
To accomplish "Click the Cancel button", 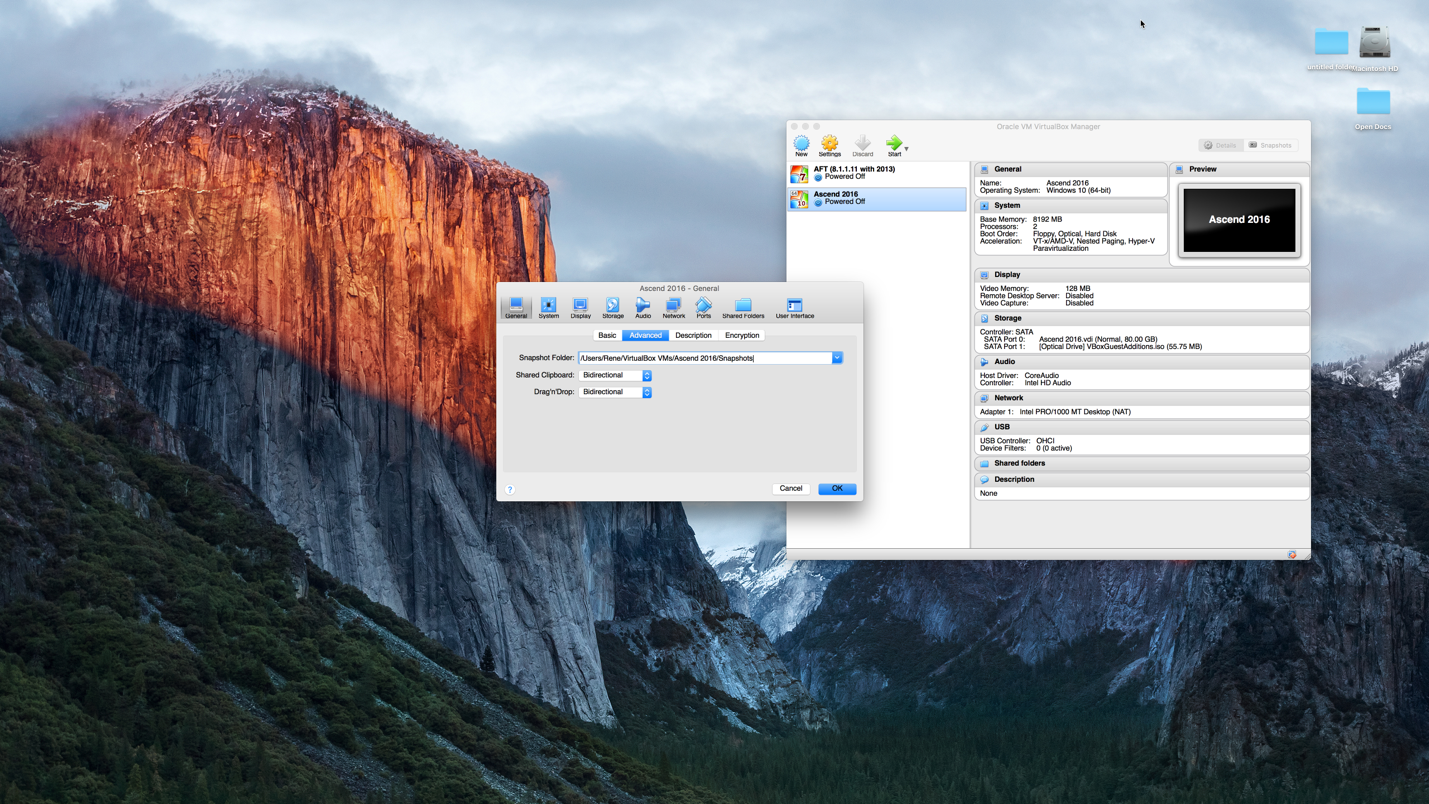I will [791, 489].
